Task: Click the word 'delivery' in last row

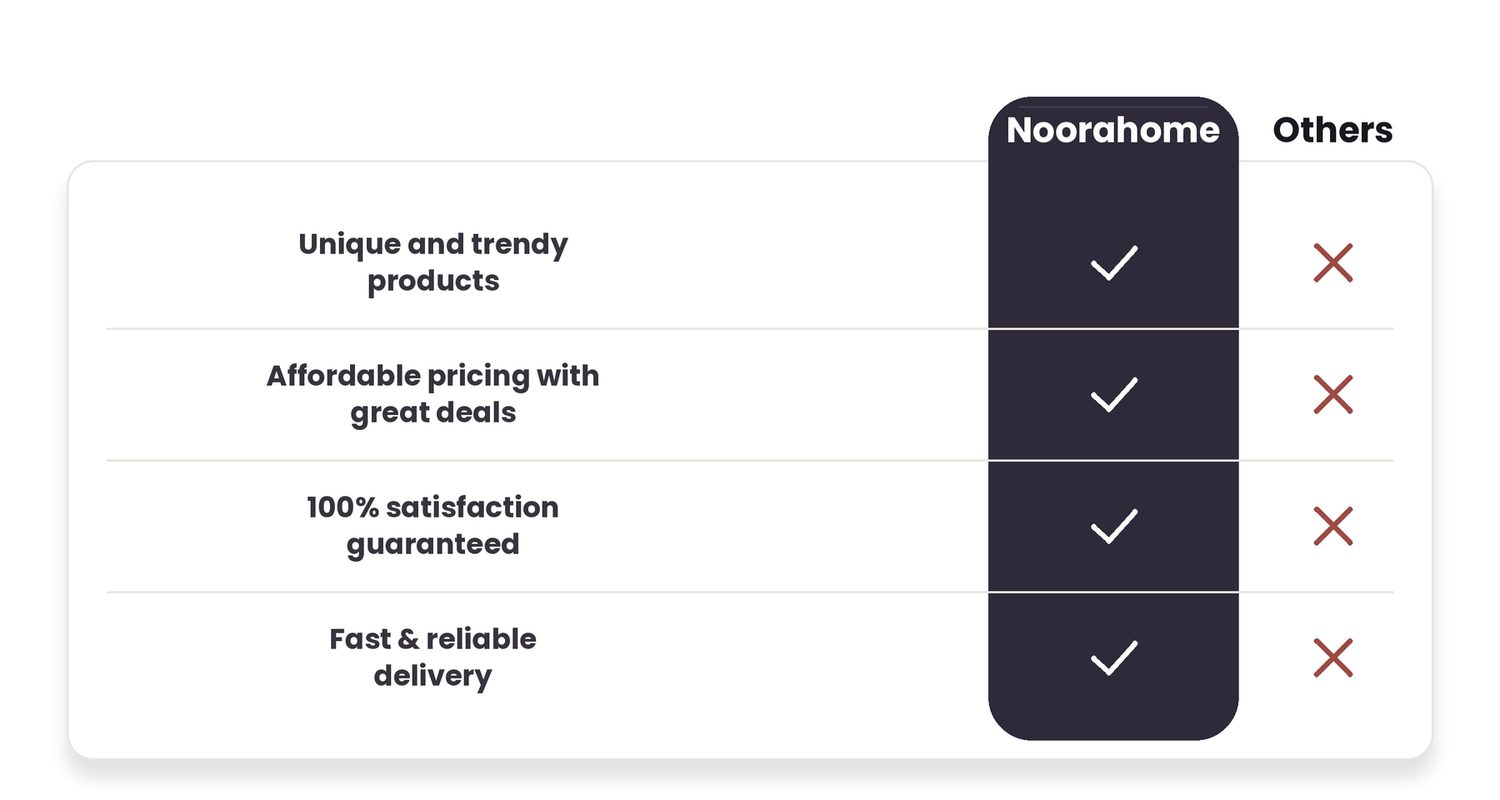Action: 433,677
